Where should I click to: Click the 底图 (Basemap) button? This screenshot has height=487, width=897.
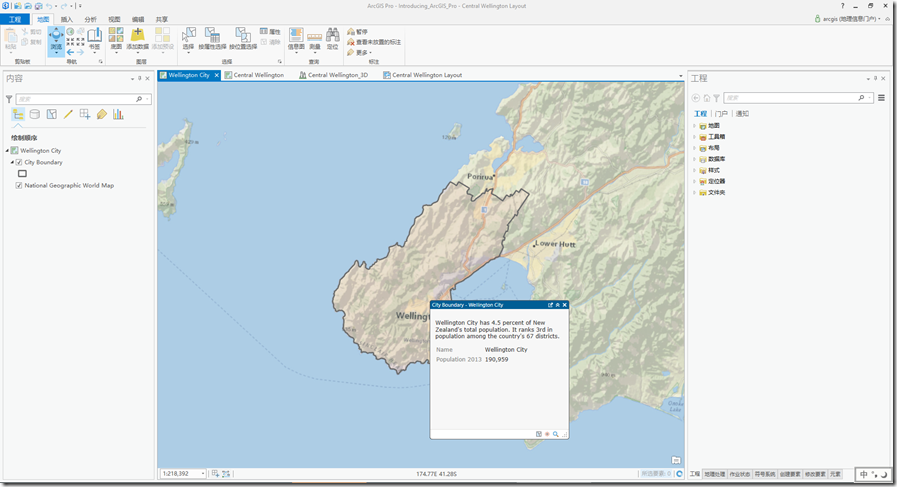116,39
